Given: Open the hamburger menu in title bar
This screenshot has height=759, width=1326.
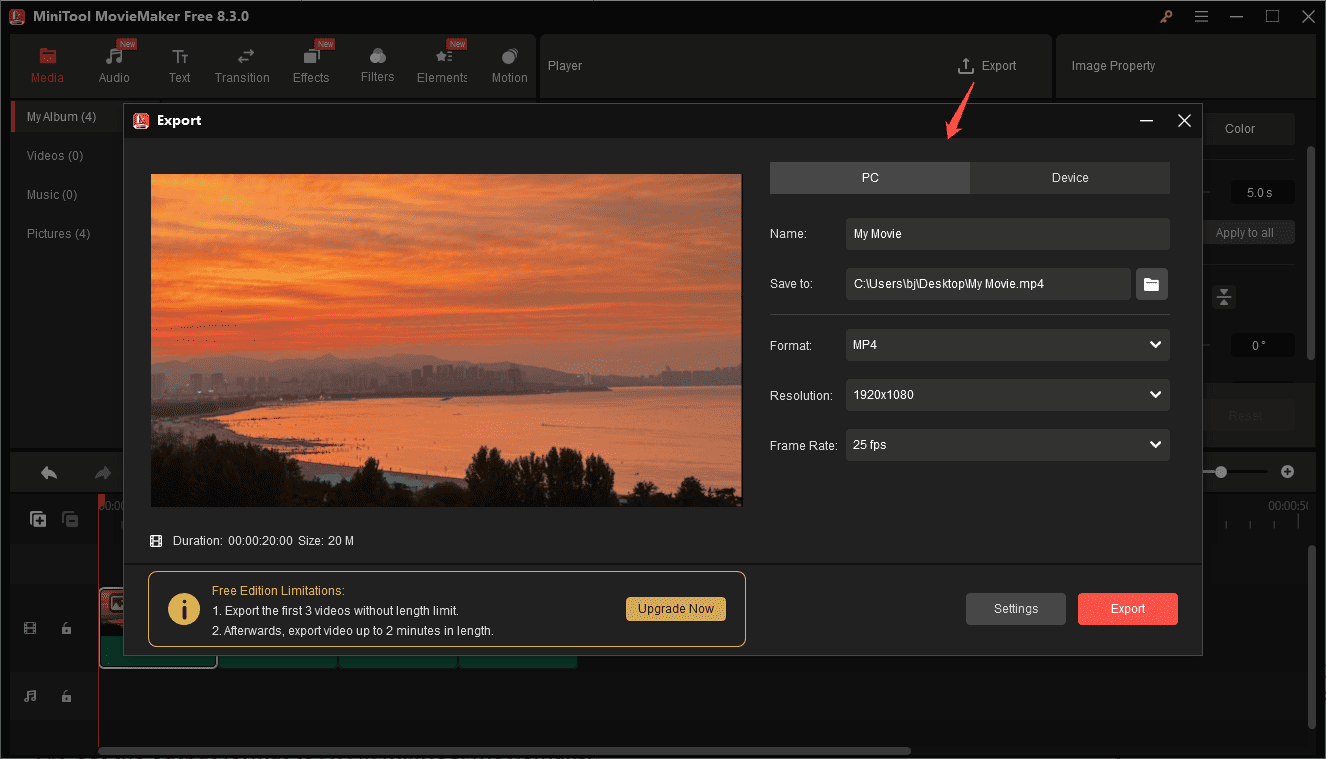Looking at the screenshot, I should 1201,16.
